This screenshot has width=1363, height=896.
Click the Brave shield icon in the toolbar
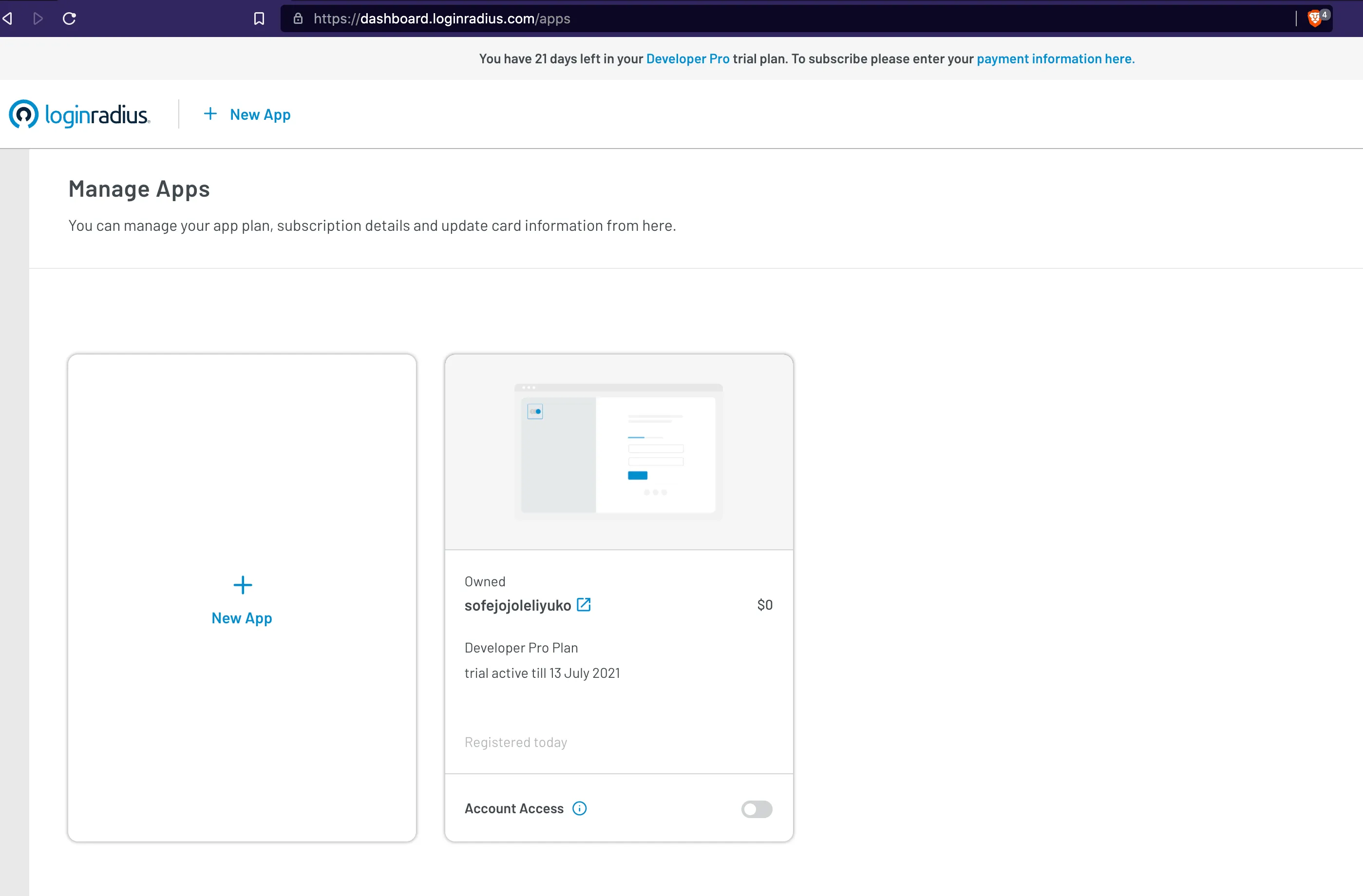pos(1315,17)
